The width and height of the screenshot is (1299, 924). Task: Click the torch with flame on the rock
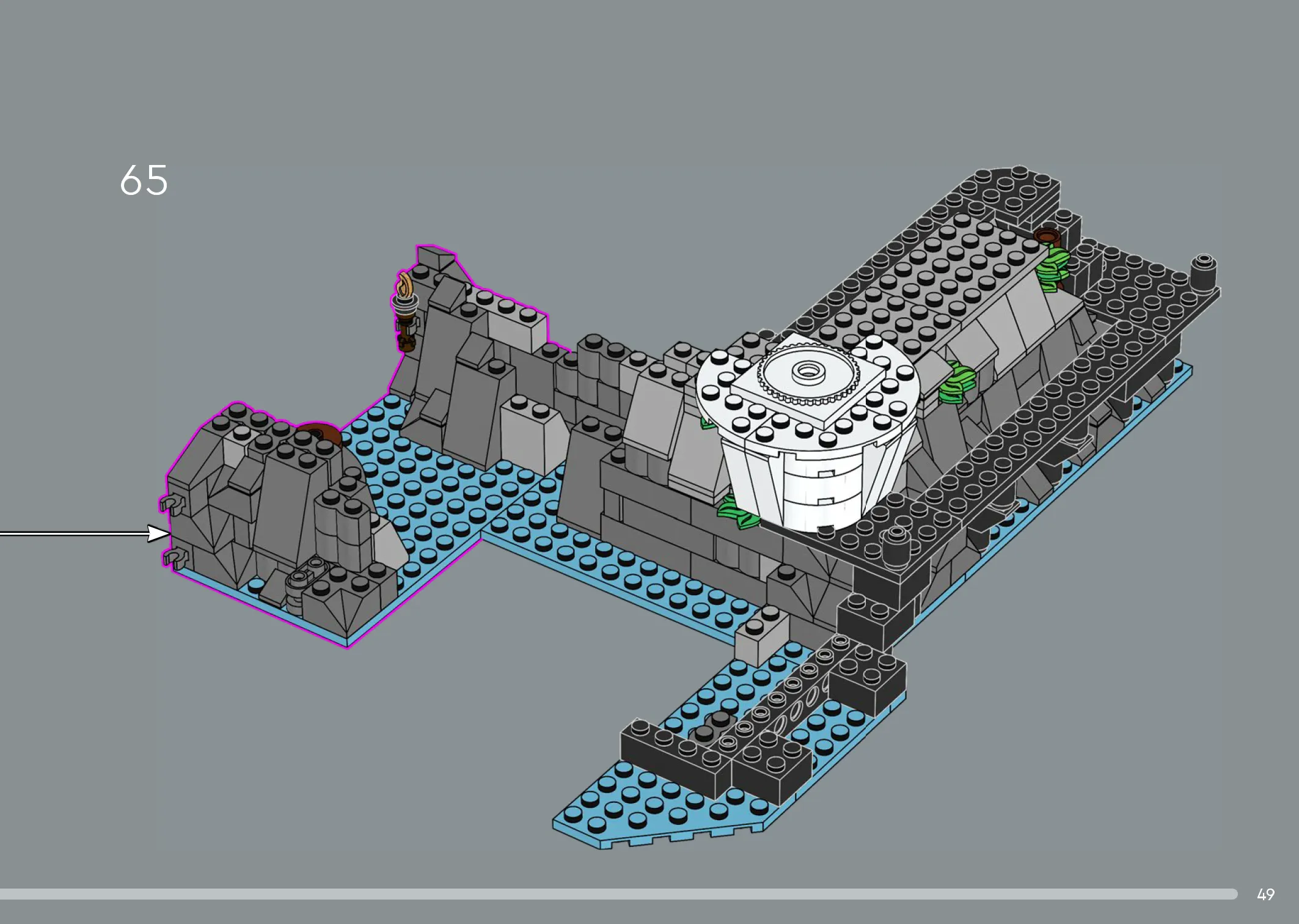click(x=405, y=310)
